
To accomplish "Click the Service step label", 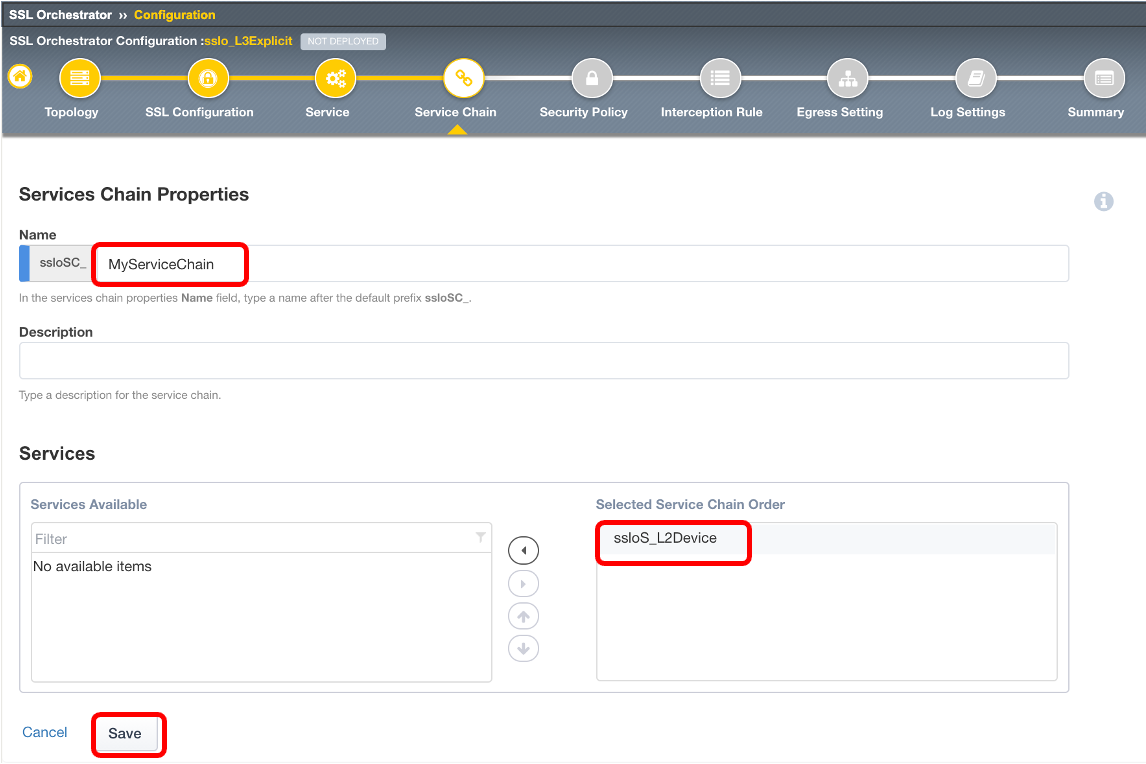I will pyautogui.click(x=327, y=112).
